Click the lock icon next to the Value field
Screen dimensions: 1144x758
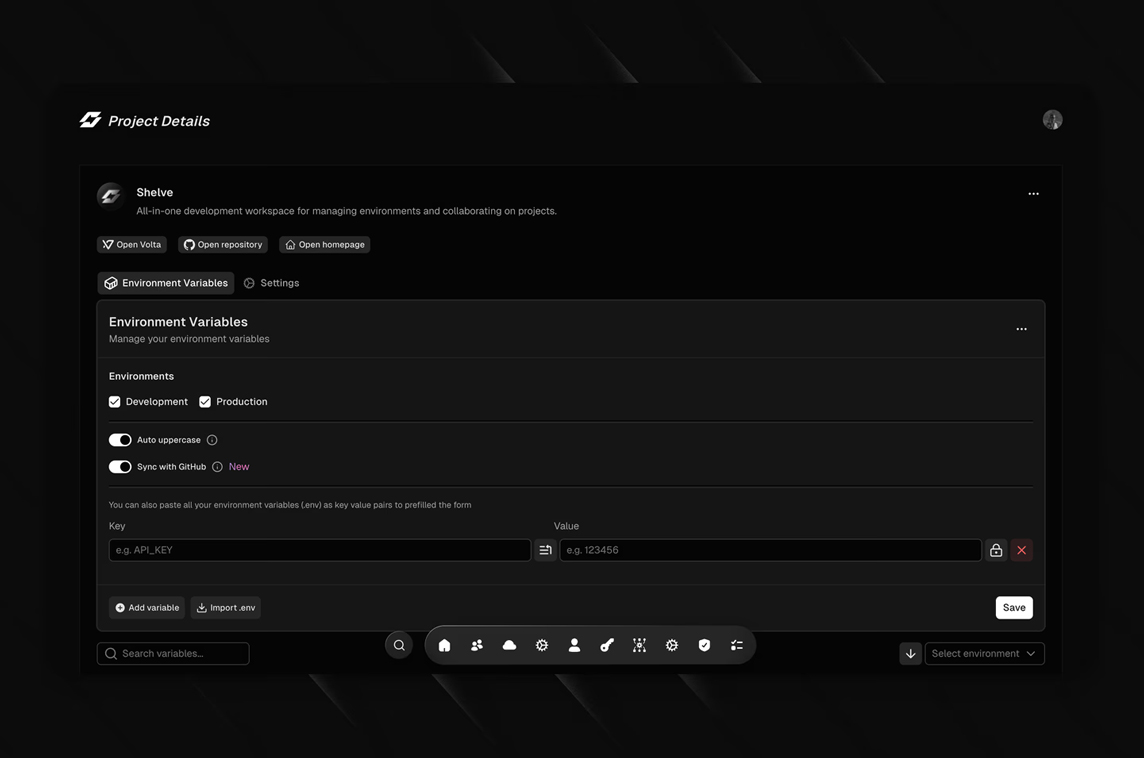point(996,550)
